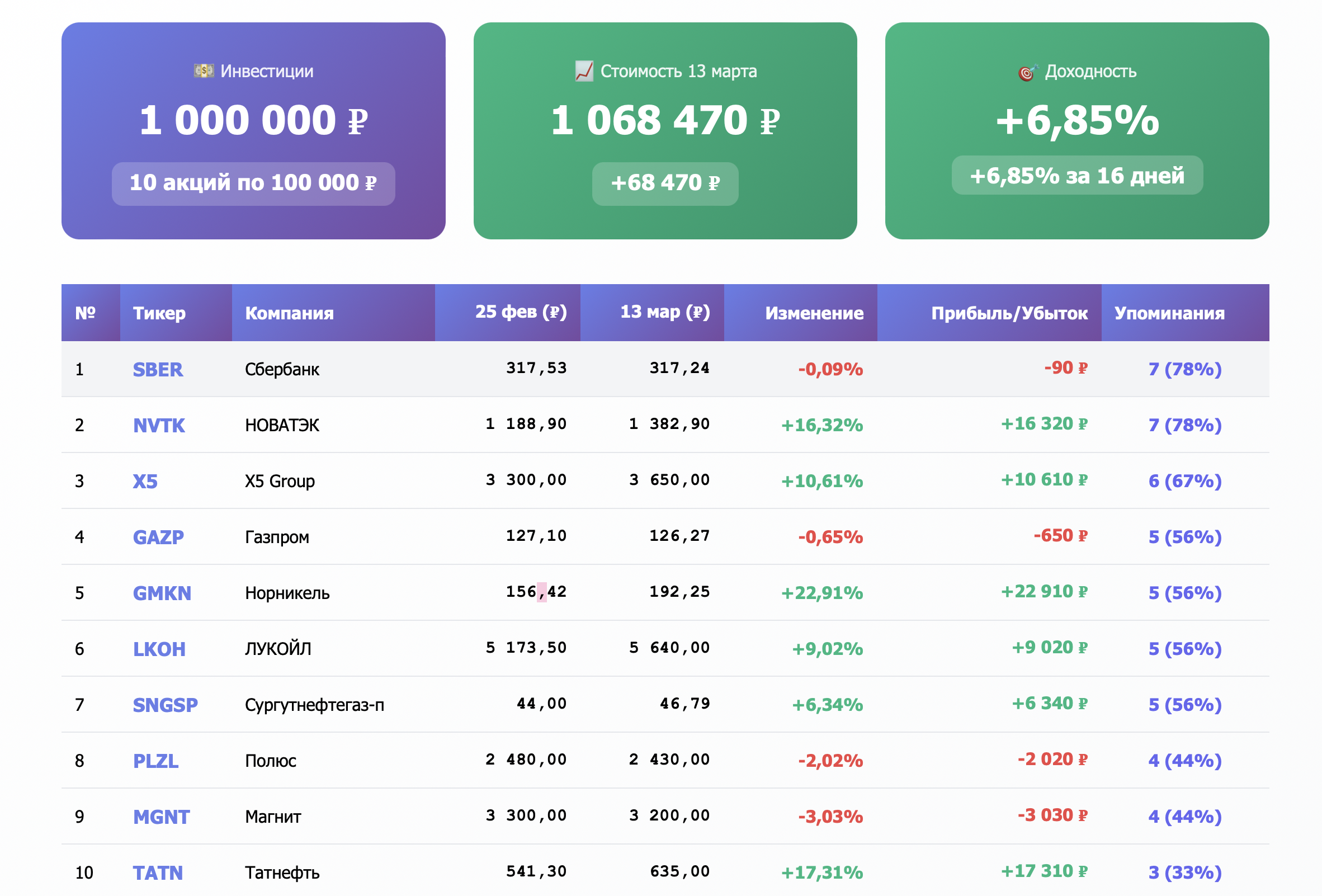
Task: Click the '25 фев (₽)' column header
Action: coord(521,312)
